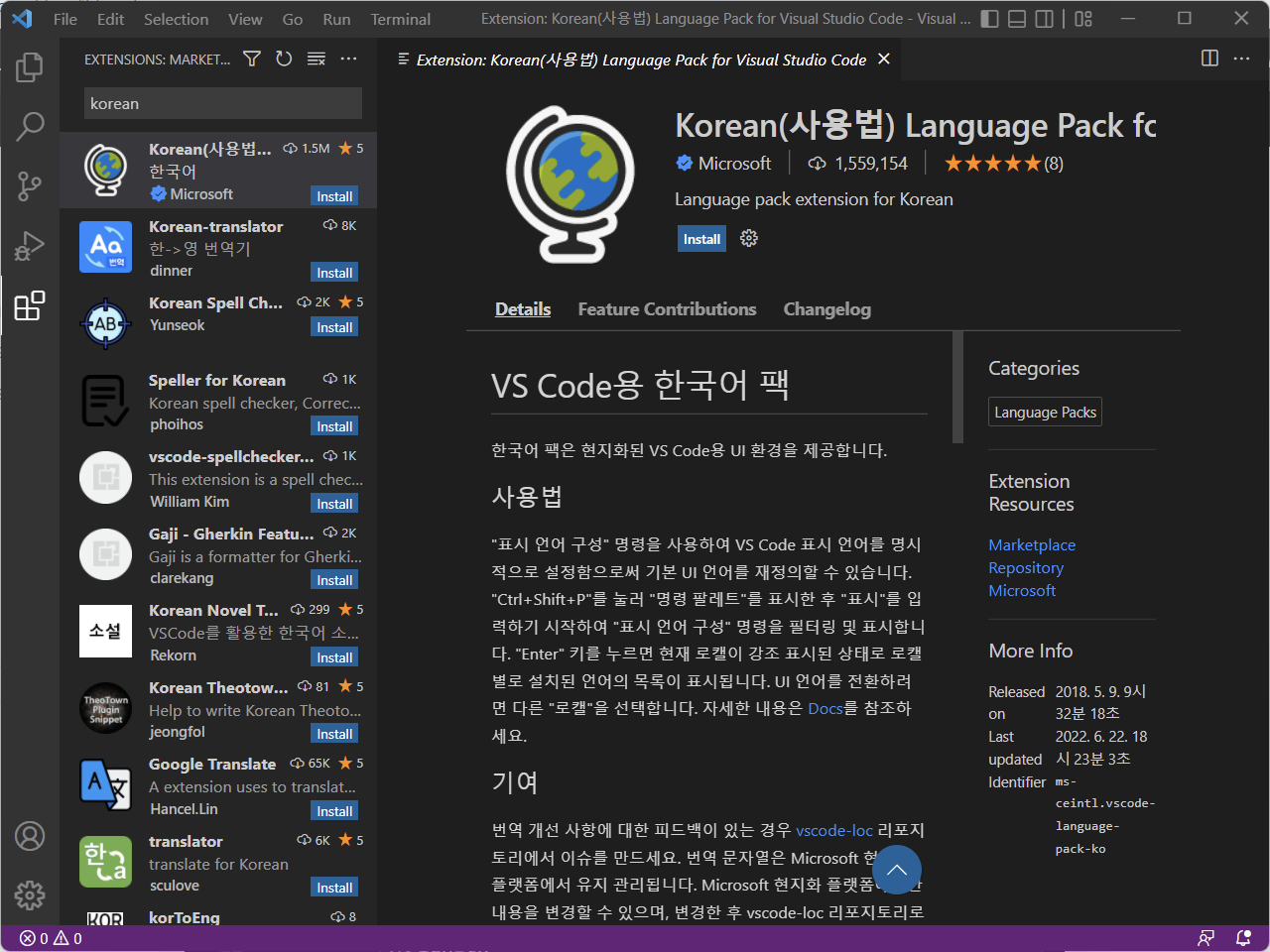This screenshot has width=1270, height=952.
Task: Install Korean-translator extension from list
Action: [x=334, y=273]
